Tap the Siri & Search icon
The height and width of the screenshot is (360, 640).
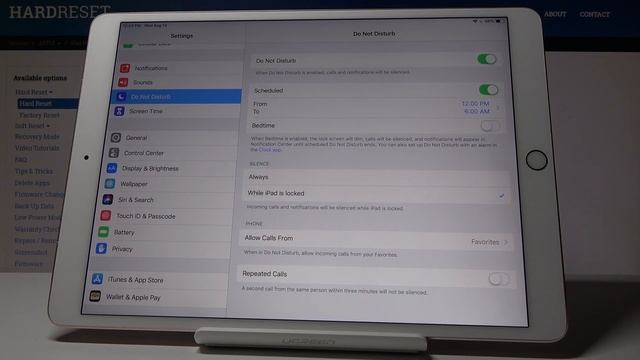(x=108, y=200)
